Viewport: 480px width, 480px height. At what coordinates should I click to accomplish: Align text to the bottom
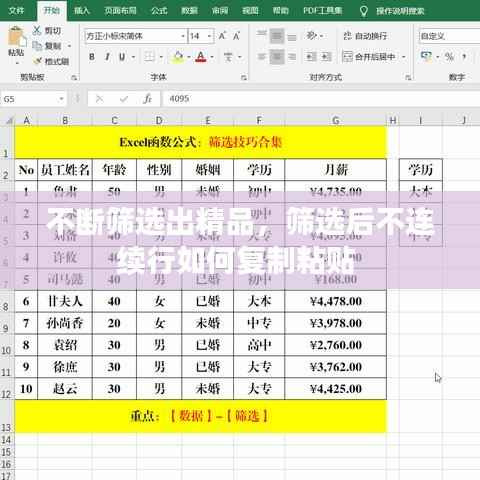292,36
